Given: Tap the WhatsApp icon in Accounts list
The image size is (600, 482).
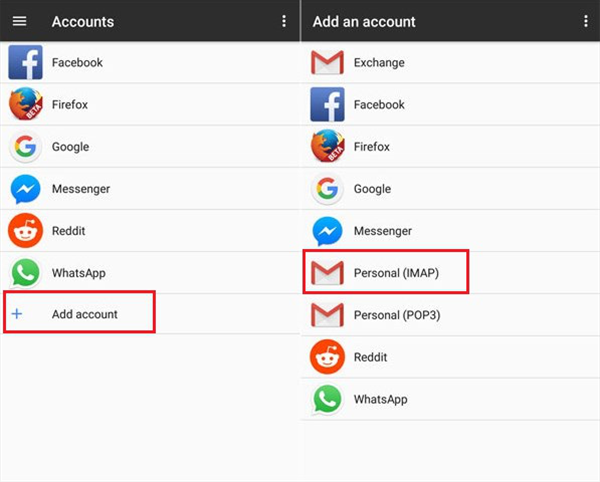Looking at the screenshot, I should point(25,273).
